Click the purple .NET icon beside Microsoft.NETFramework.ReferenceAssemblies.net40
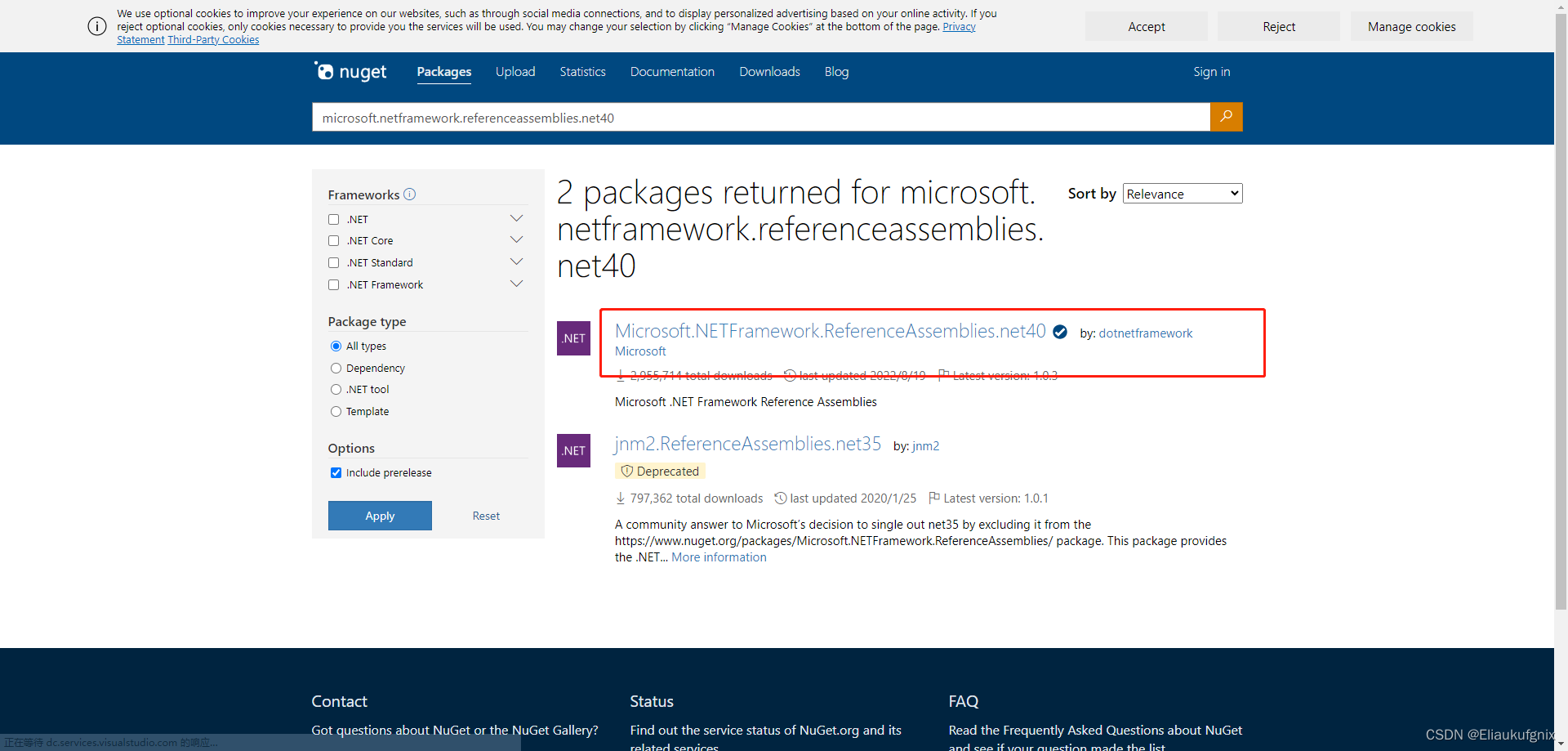 click(573, 338)
